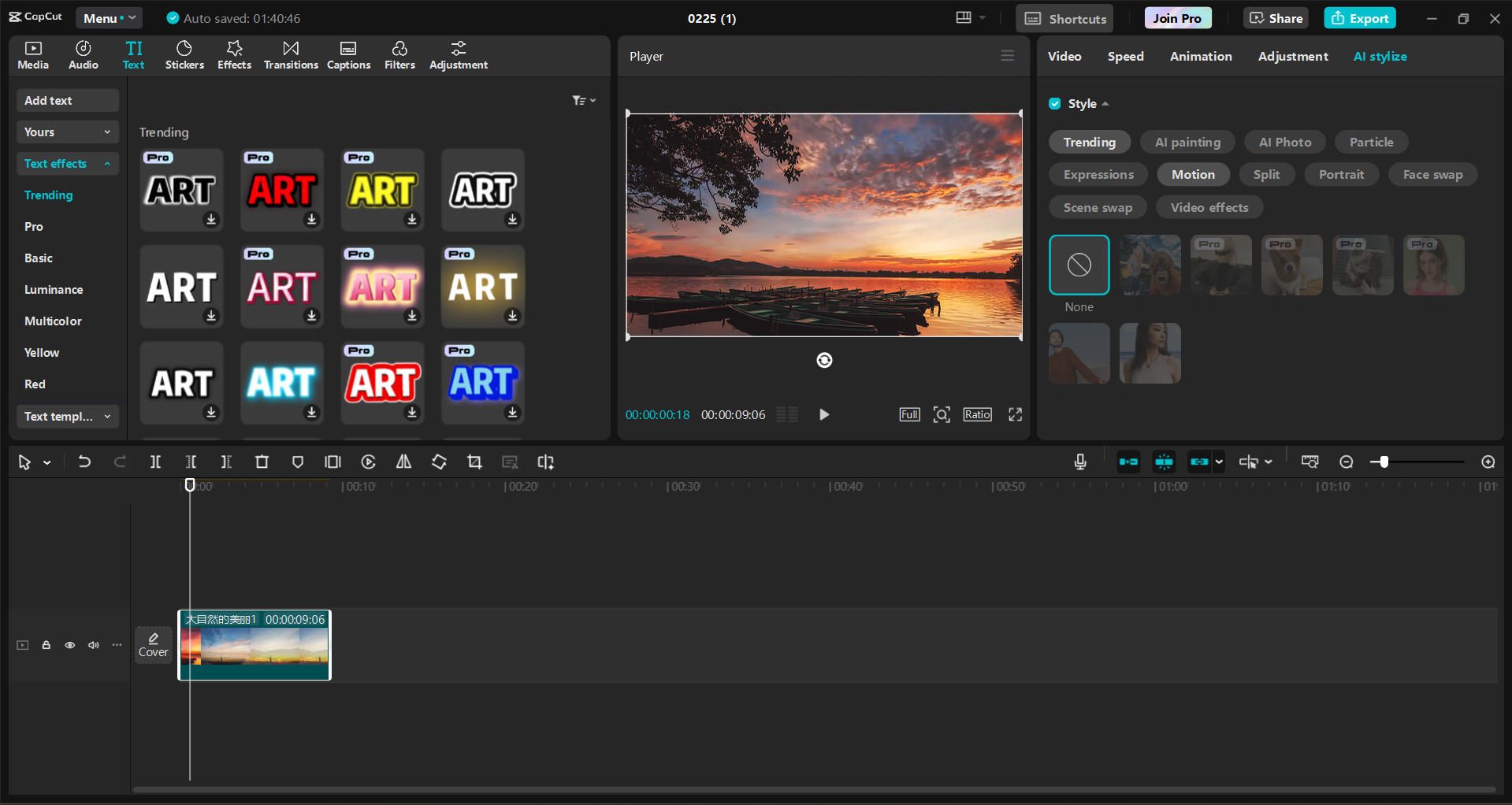Image resolution: width=1512 pixels, height=805 pixels.
Task: Expand the Yours dropdown in the text sidebar
Action: point(67,132)
